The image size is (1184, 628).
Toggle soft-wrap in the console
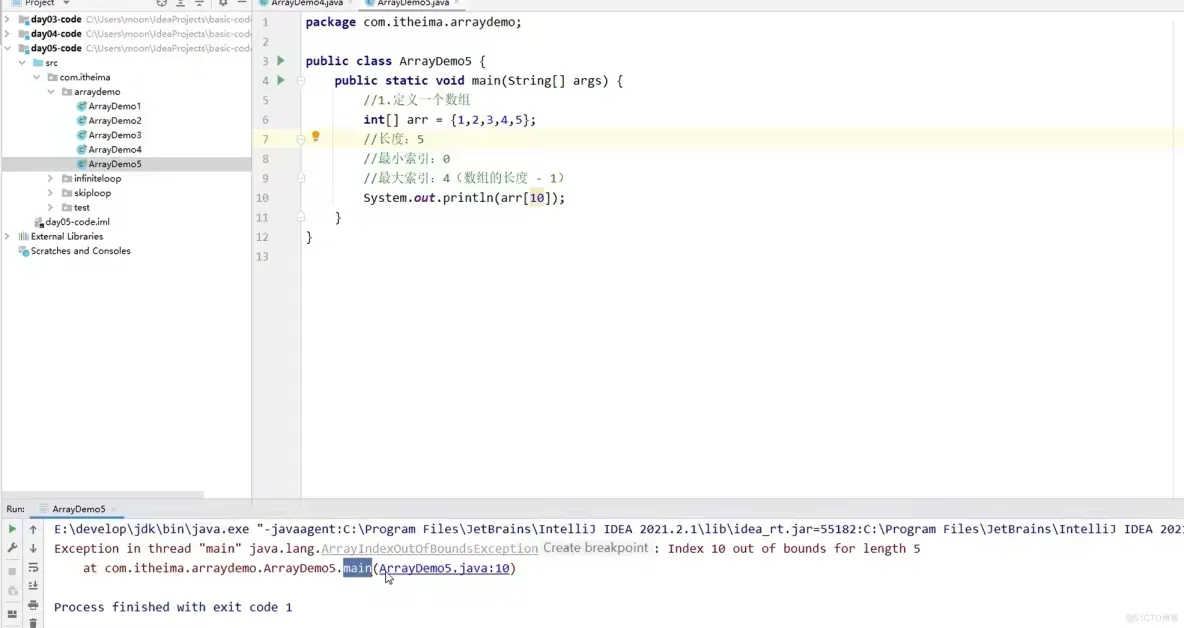(33, 568)
